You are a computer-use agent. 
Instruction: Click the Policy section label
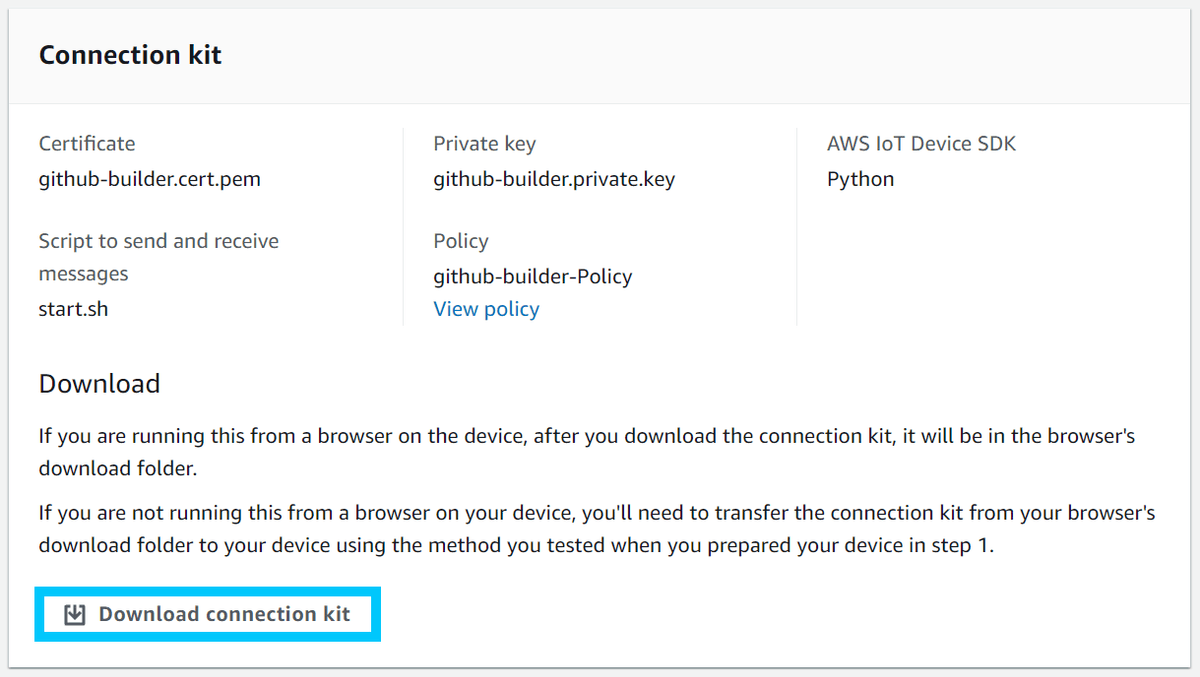460,241
